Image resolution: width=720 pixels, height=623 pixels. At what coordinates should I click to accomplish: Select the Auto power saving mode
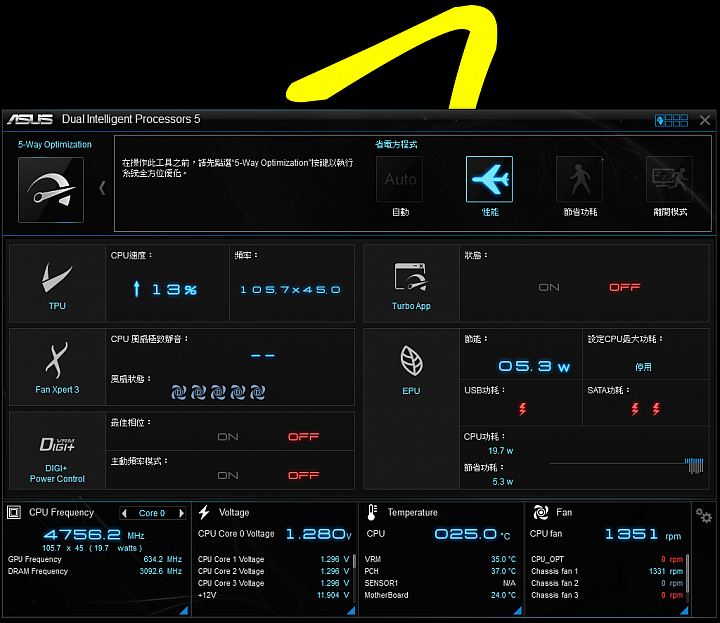(x=399, y=179)
